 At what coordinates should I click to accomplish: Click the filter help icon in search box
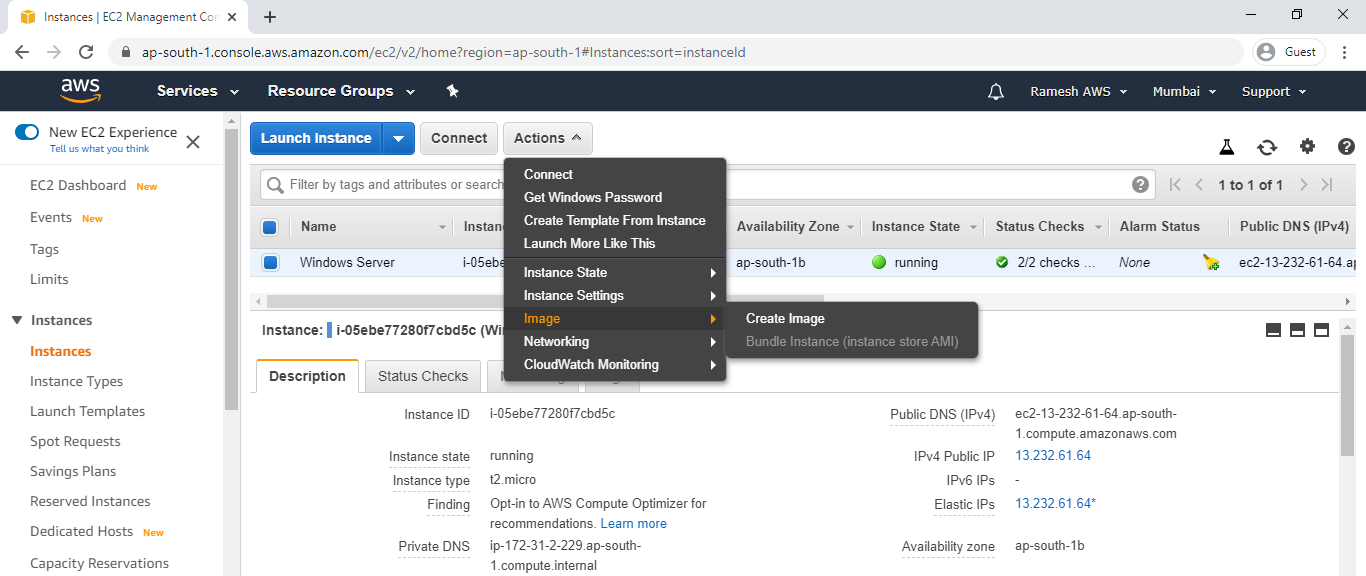coord(1140,185)
